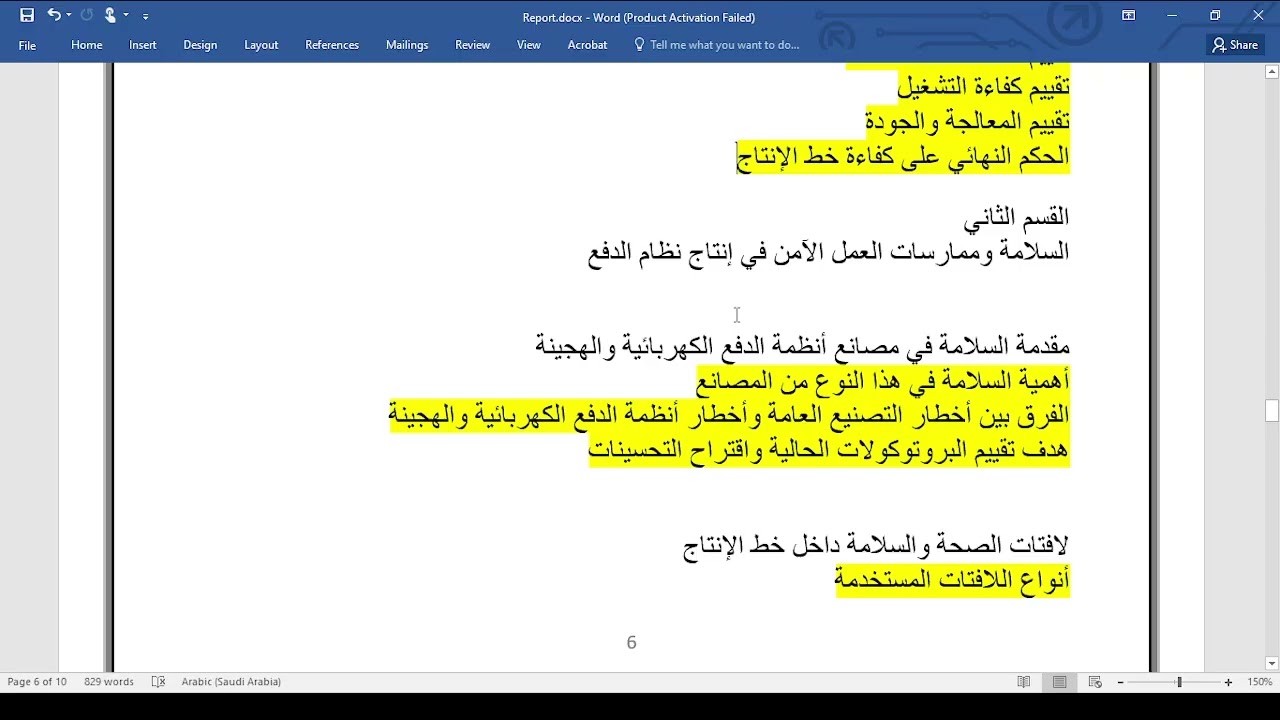Close the Word window
1280x720 pixels.
[1258, 15]
